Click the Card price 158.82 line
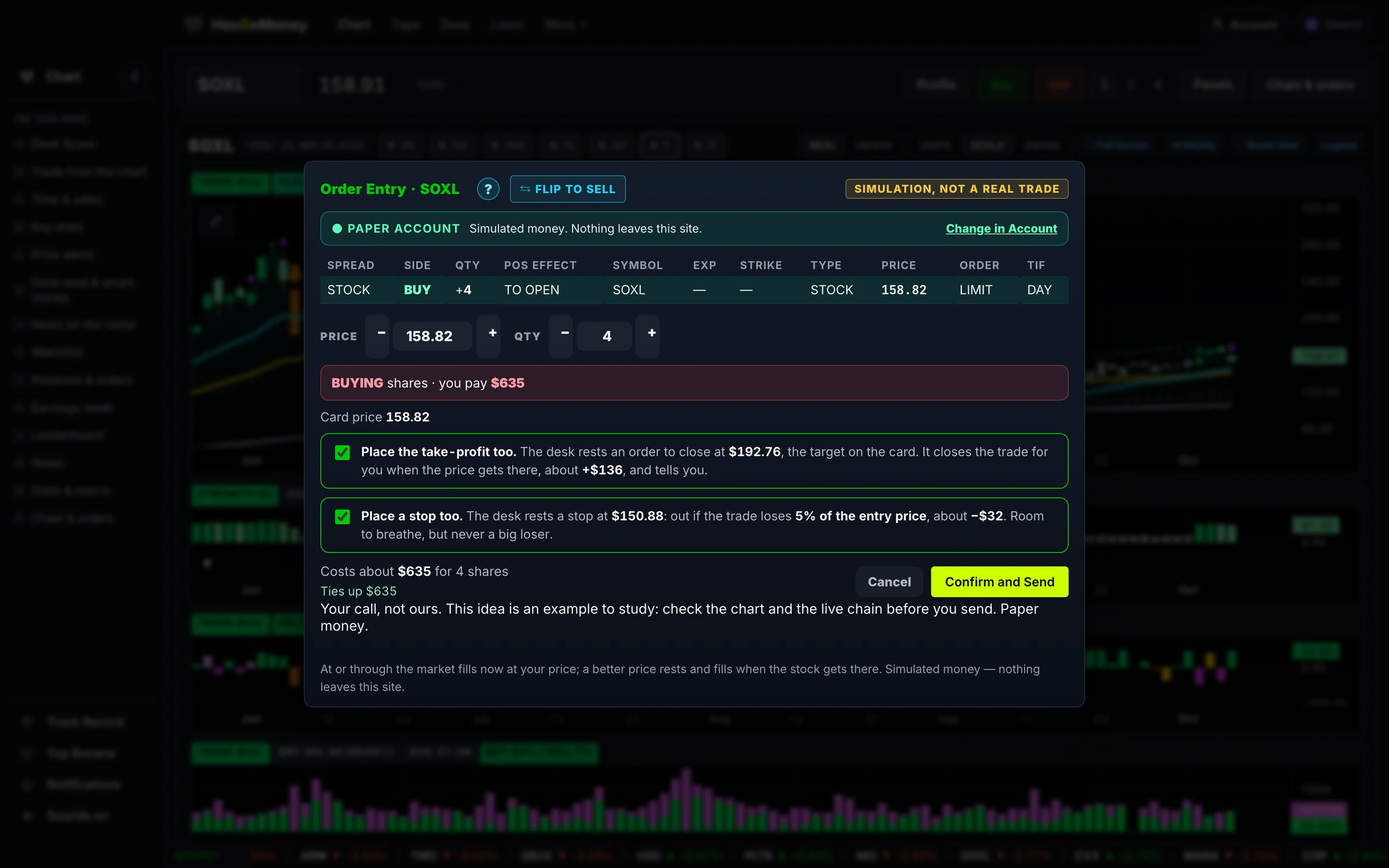Viewport: 1389px width, 868px height. point(375,417)
